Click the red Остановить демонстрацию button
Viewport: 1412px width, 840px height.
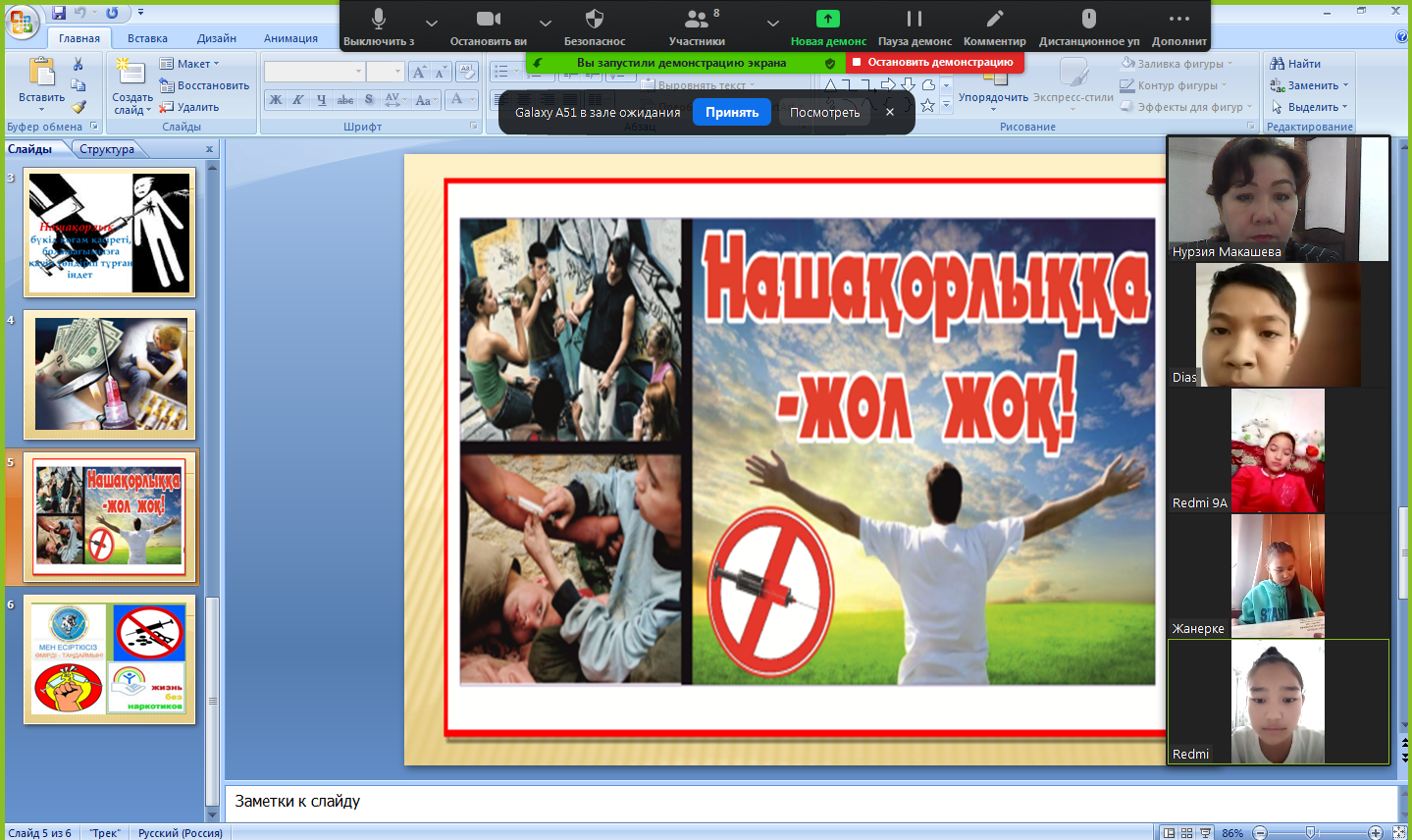934,63
